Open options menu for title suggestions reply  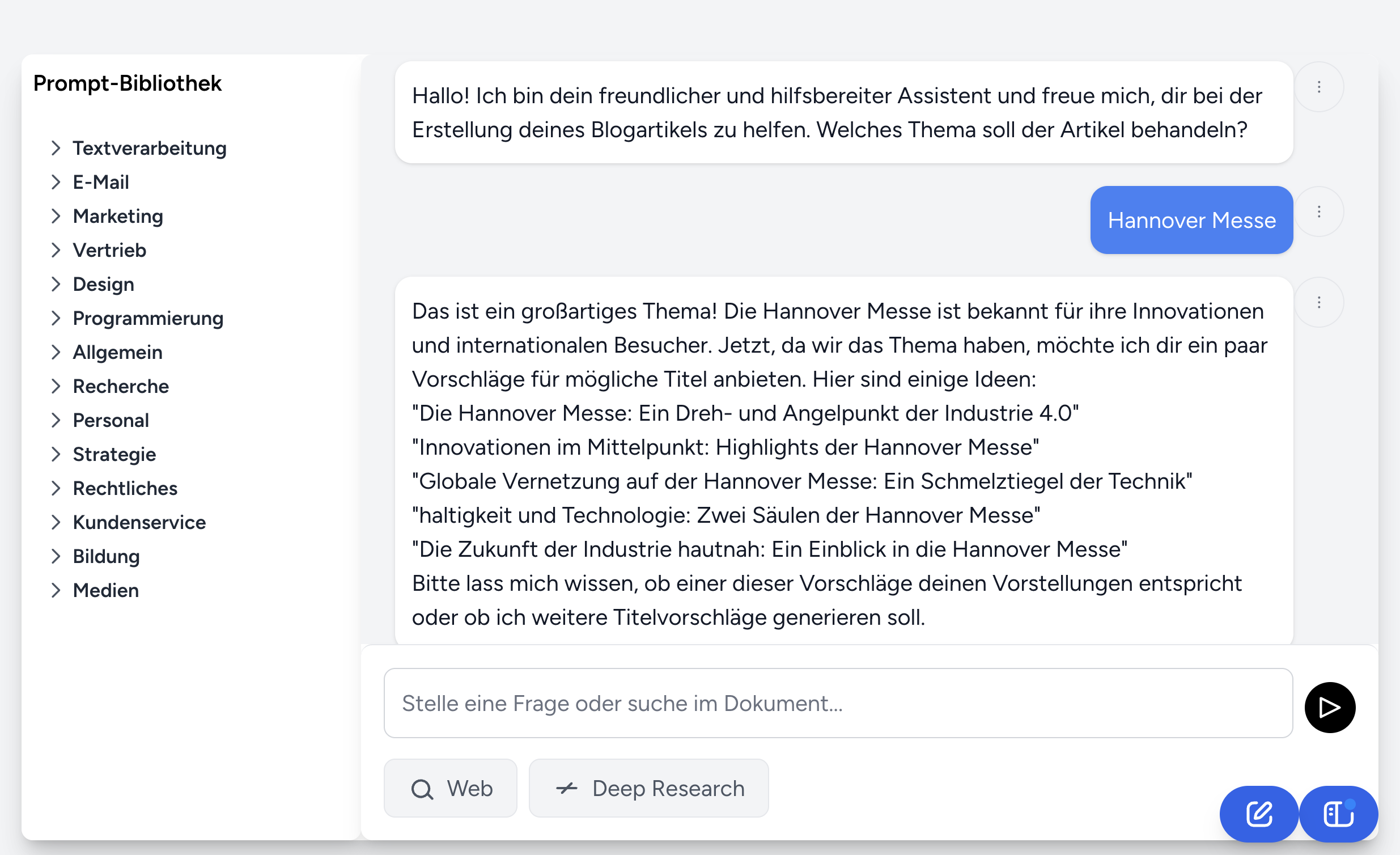1319,302
